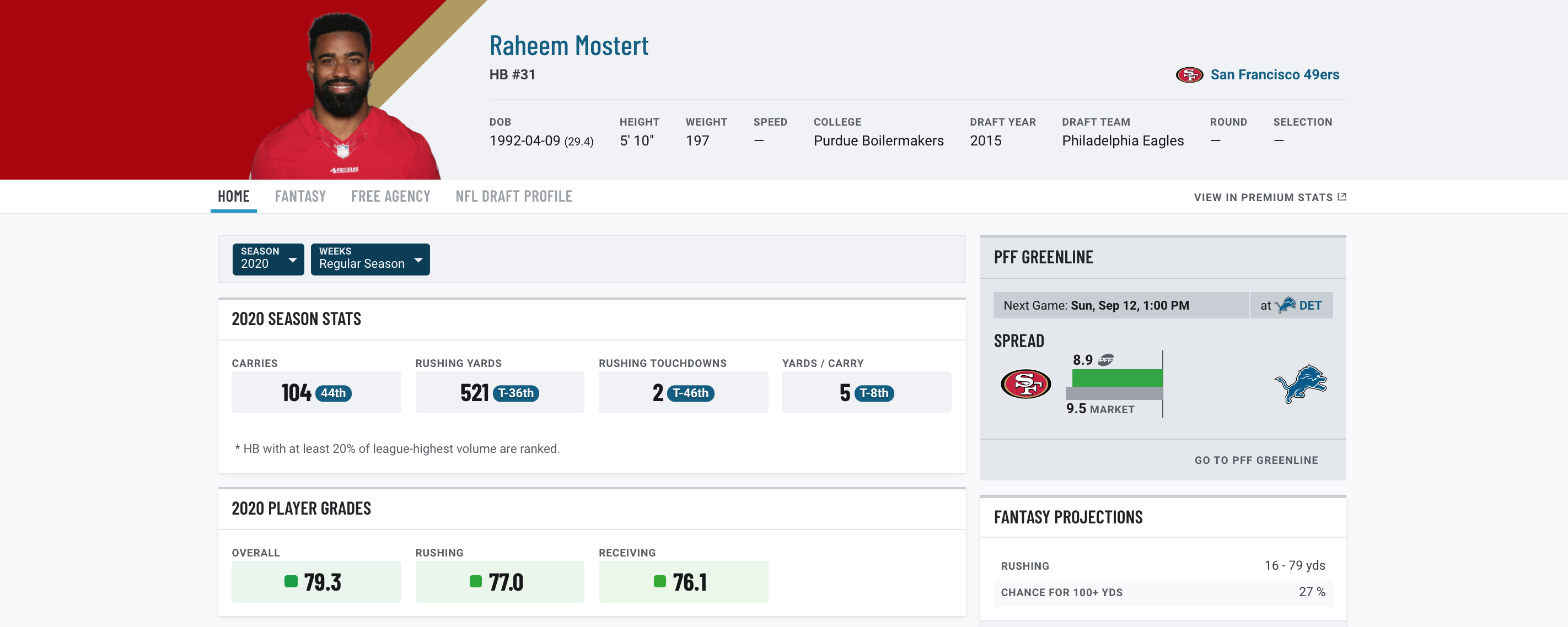Image resolution: width=1568 pixels, height=627 pixels.
Task: Click the 16 - 79 yds rushing projection
Action: click(x=1295, y=566)
